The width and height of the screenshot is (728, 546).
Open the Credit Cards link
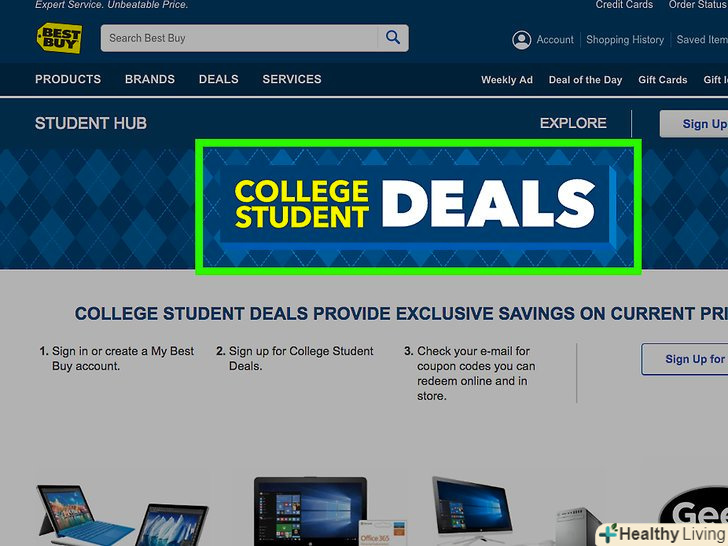coord(624,5)
